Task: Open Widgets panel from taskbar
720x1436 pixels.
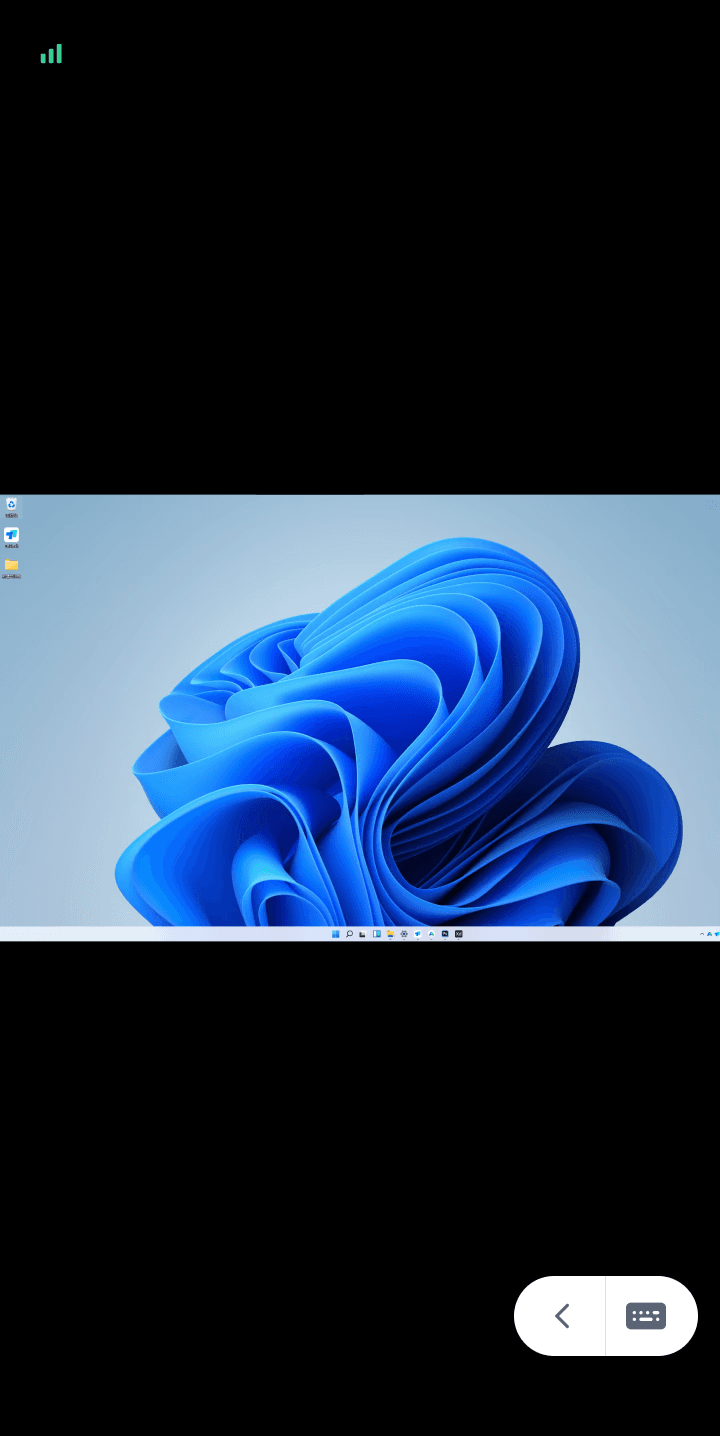Action: tap(377, 934)
